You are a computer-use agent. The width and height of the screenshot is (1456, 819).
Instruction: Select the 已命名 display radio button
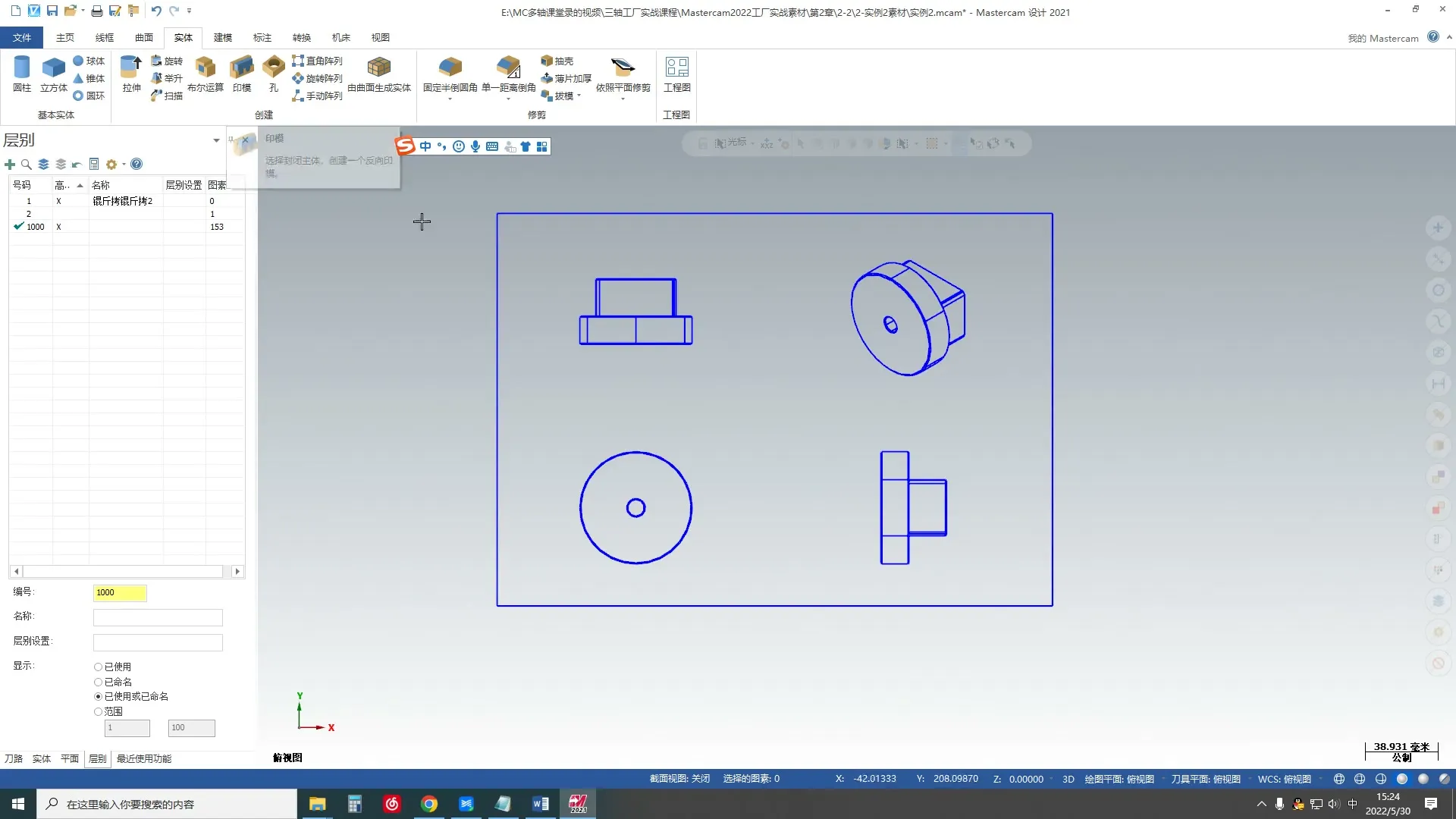pos(98,682)
